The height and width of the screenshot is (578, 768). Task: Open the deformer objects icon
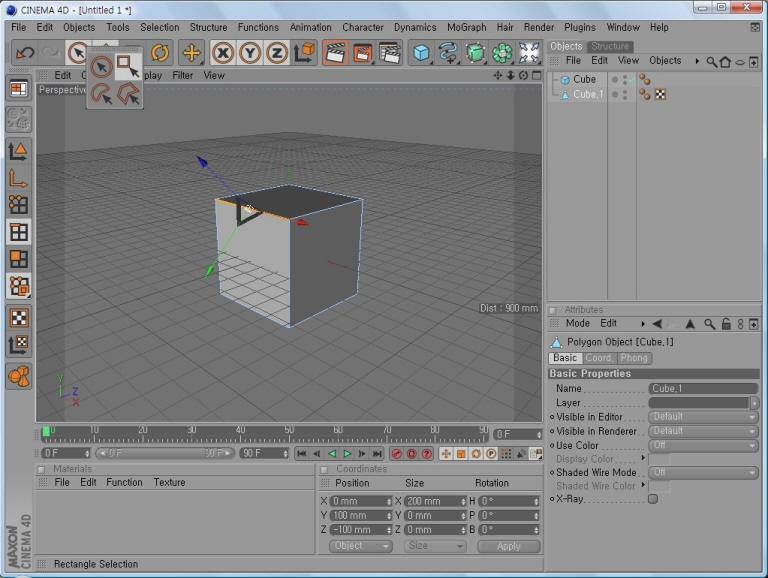pyautogui.click(x=529, y=52)
